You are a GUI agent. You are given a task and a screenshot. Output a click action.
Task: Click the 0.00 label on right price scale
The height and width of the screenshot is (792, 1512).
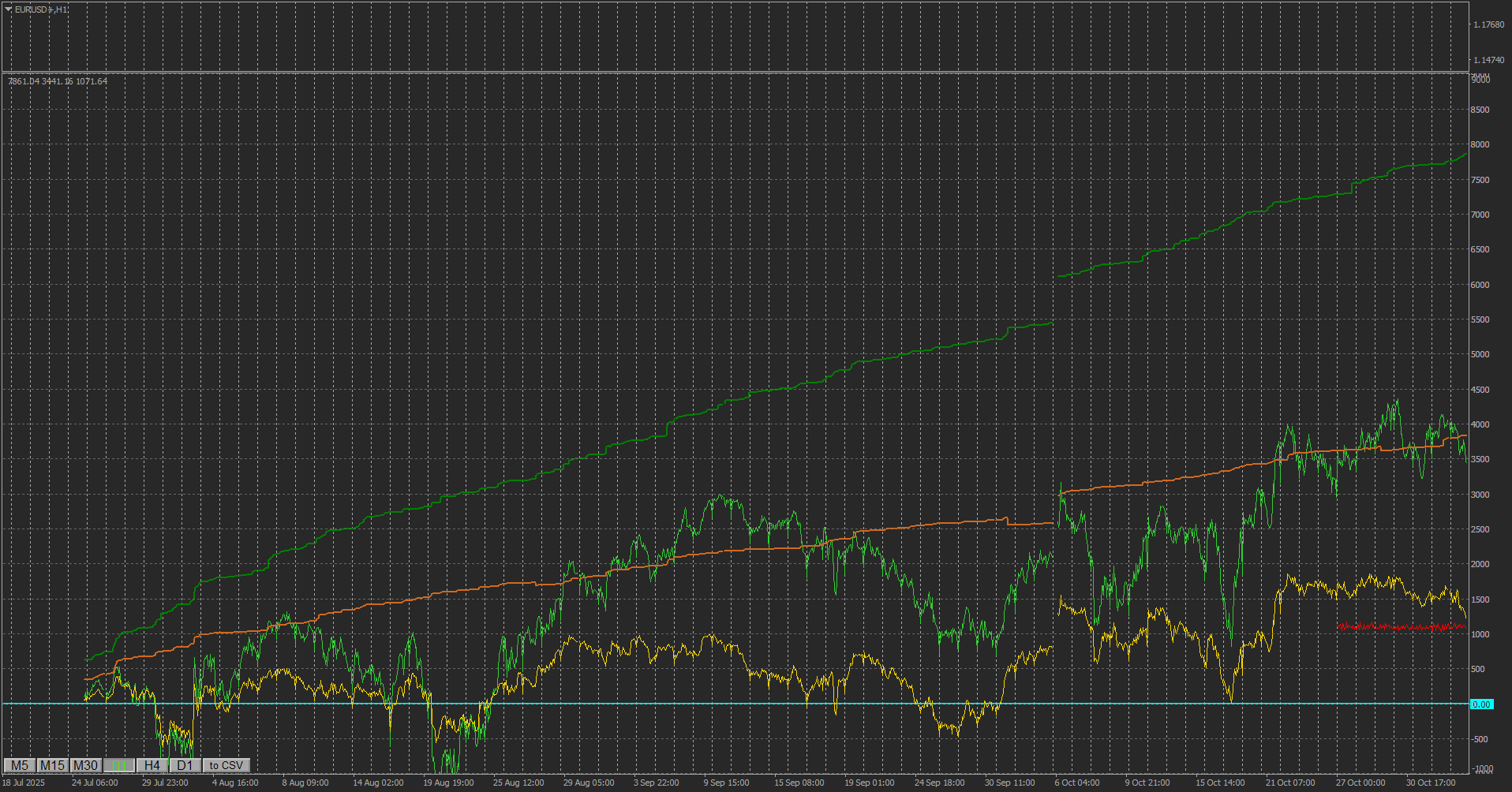[x=1482, y=704]
